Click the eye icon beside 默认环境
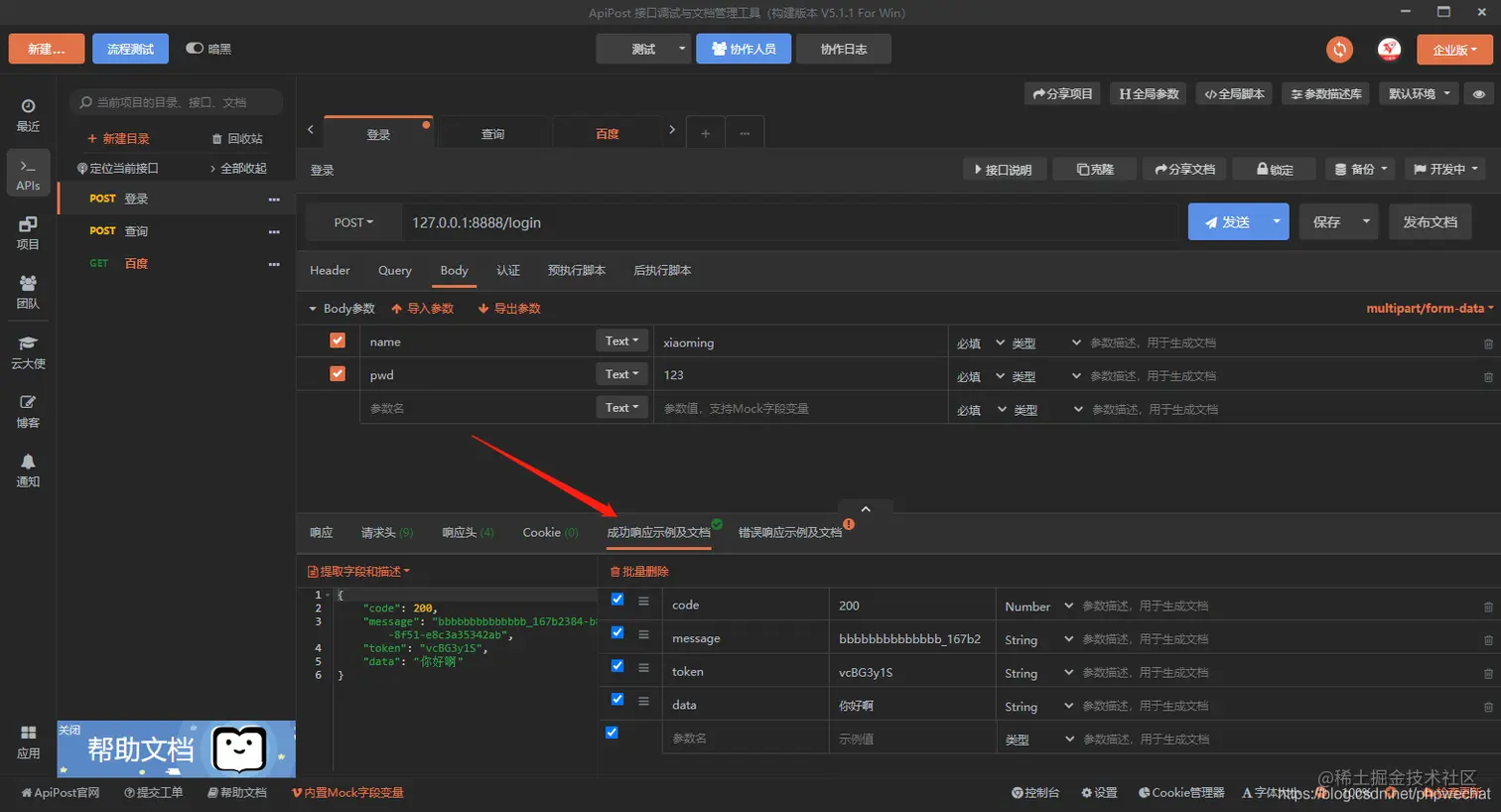Viewport: 1501px width, 812px height. coord(1478,94)
